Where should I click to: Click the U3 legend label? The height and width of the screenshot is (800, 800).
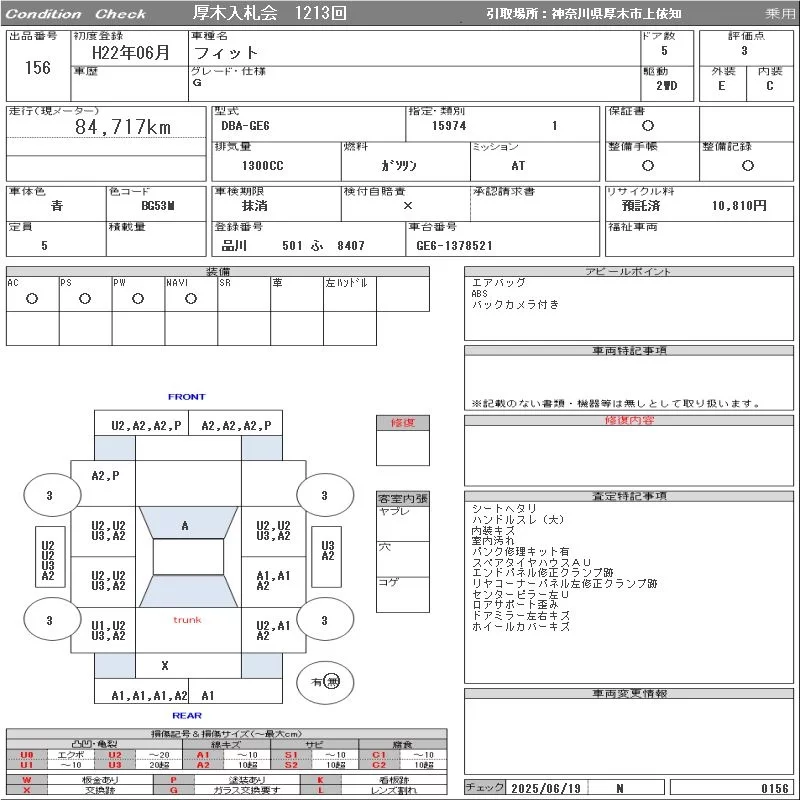115,765
